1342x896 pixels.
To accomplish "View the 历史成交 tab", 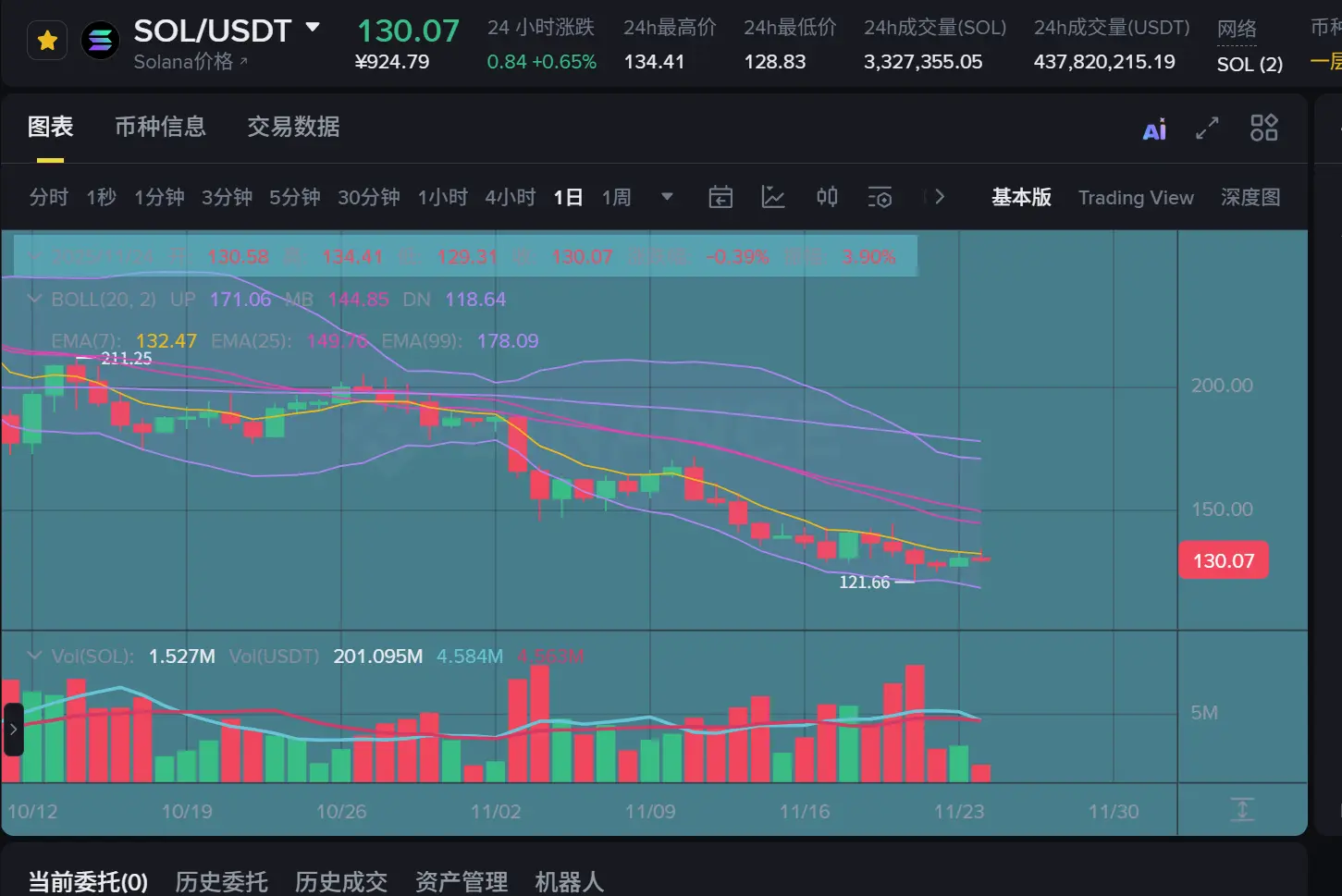I will [341, 881].
